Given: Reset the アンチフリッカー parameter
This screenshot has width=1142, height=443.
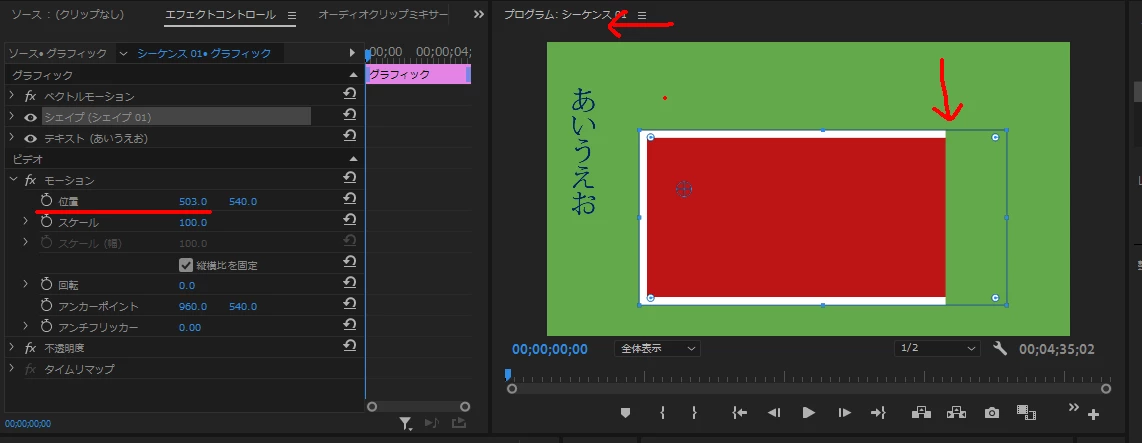Looking at the screenshot, I should tap(350, 325).
